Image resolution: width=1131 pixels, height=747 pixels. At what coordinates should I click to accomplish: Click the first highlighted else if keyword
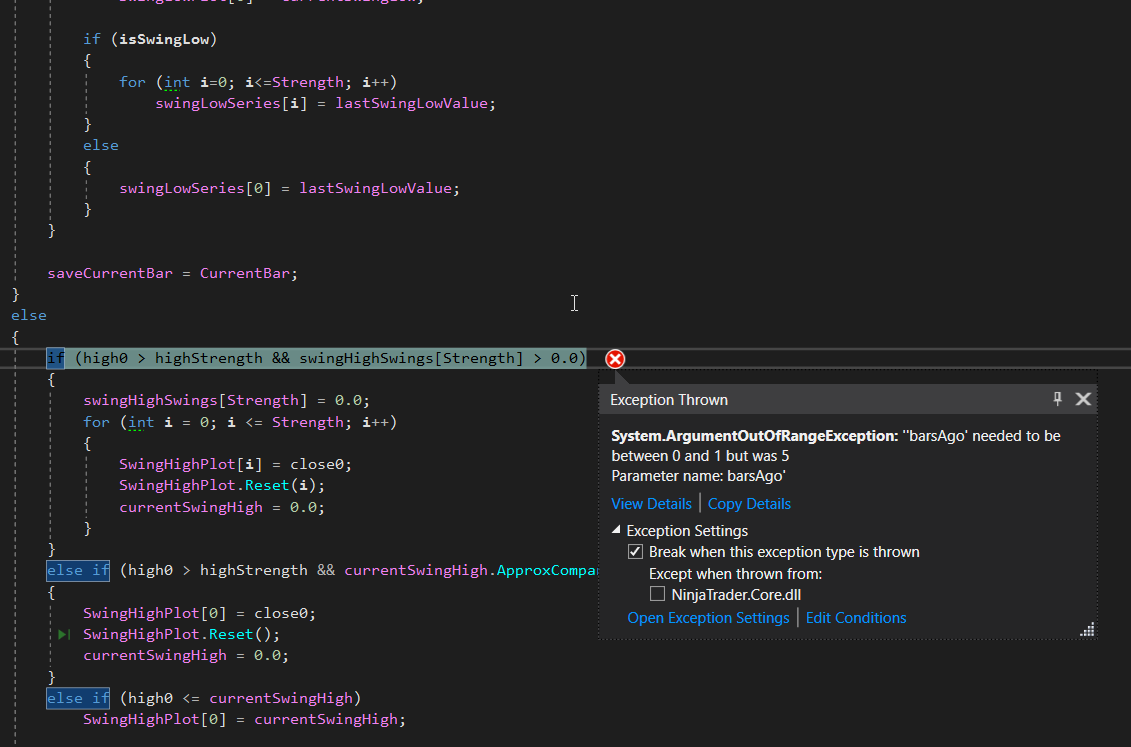pos(78,570)
